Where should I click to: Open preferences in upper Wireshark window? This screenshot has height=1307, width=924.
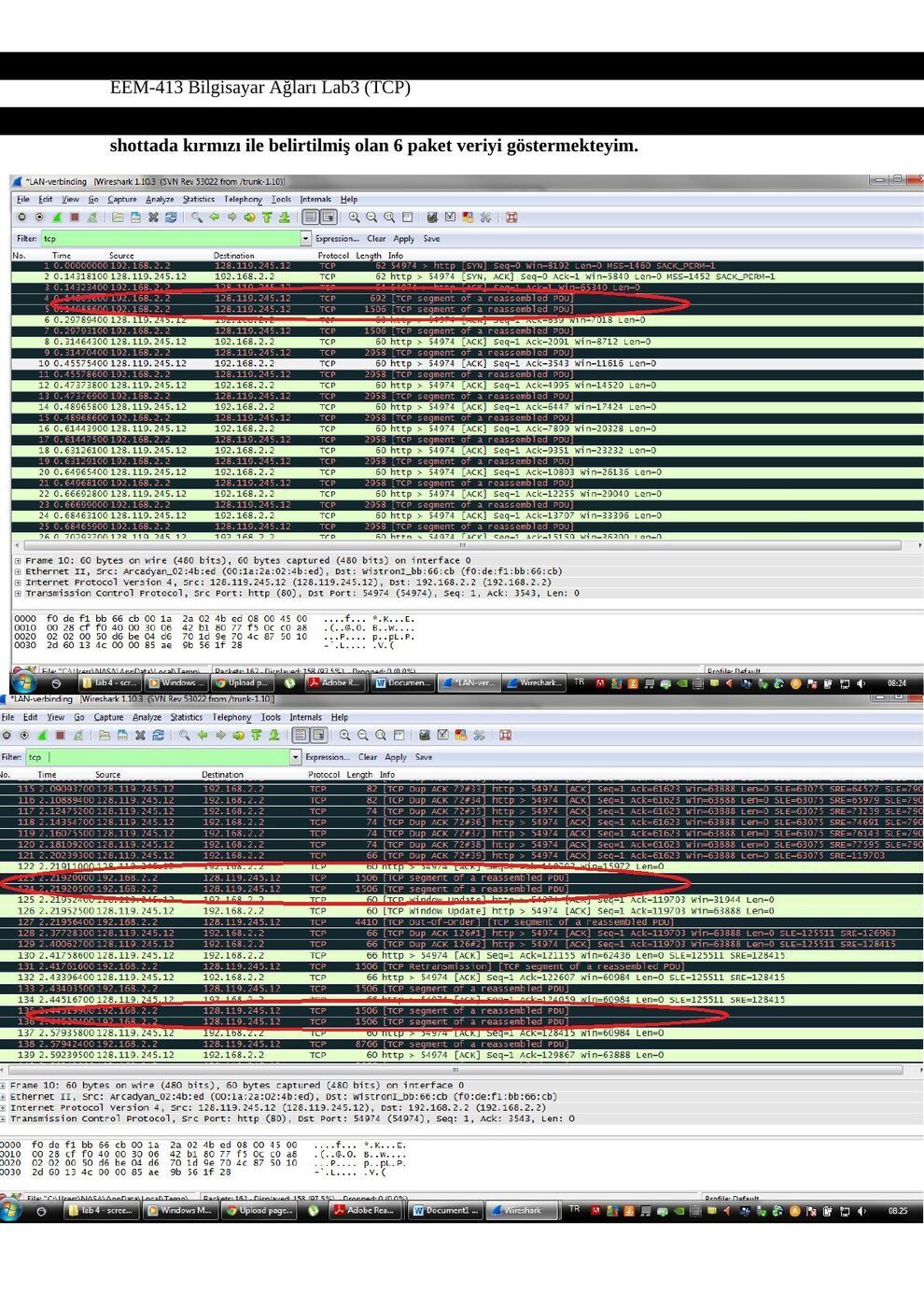coord(485,218)
